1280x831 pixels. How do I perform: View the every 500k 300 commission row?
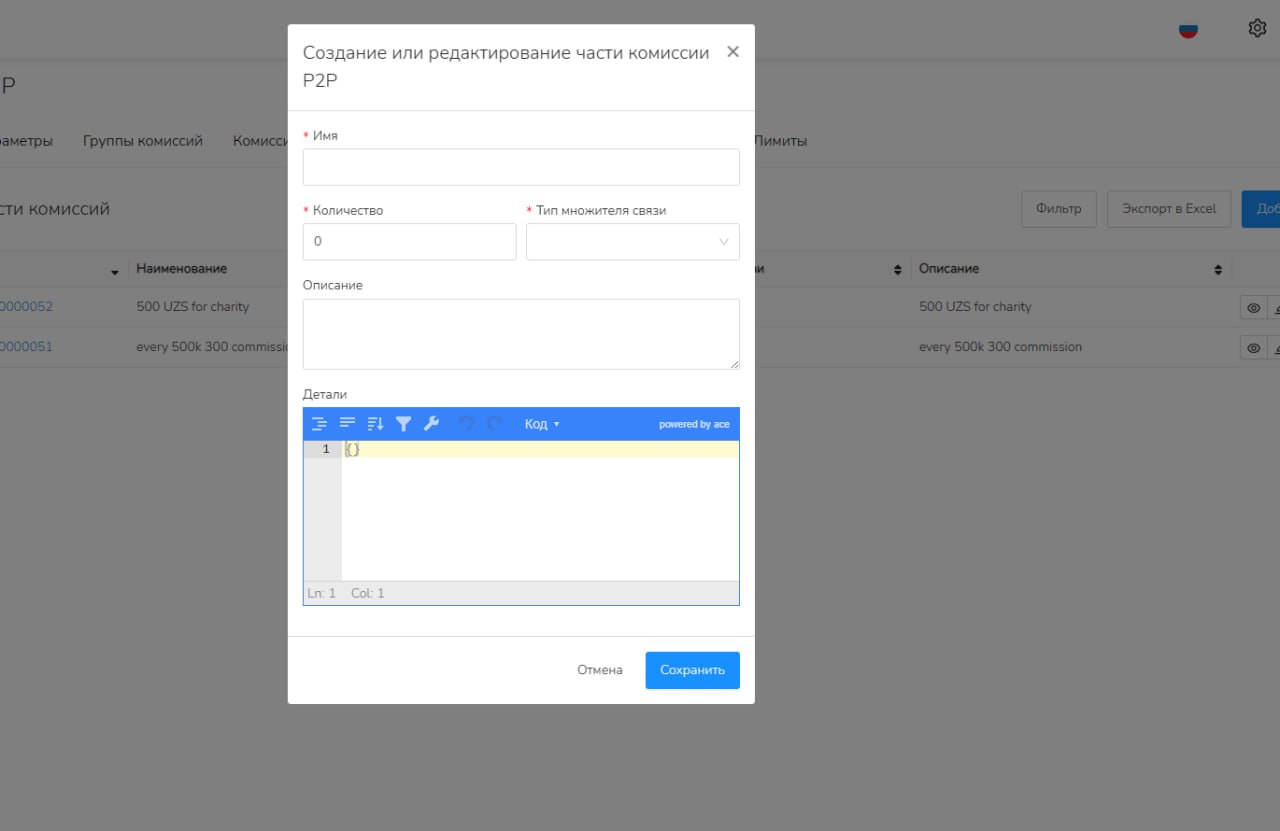(x=1253, y=348)
